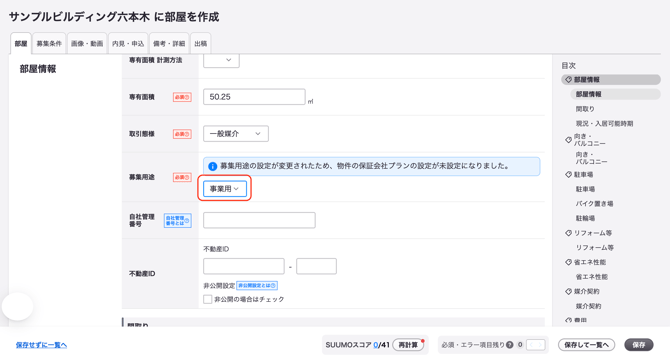Go to next error item arrow

point(540,345)
